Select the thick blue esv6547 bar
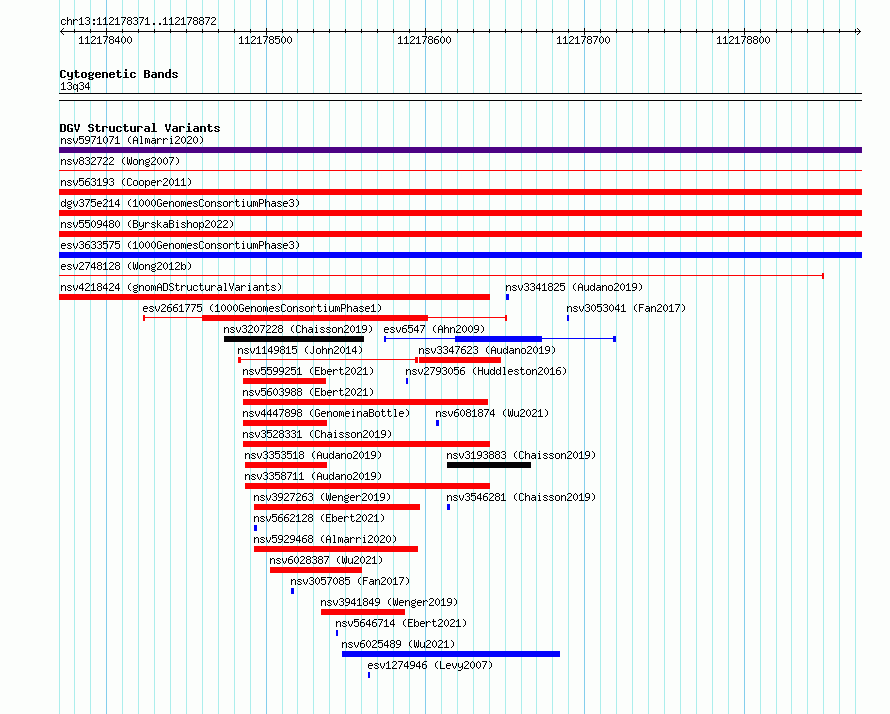Viewport: 890px width, 714px height. tap(498, 339)
